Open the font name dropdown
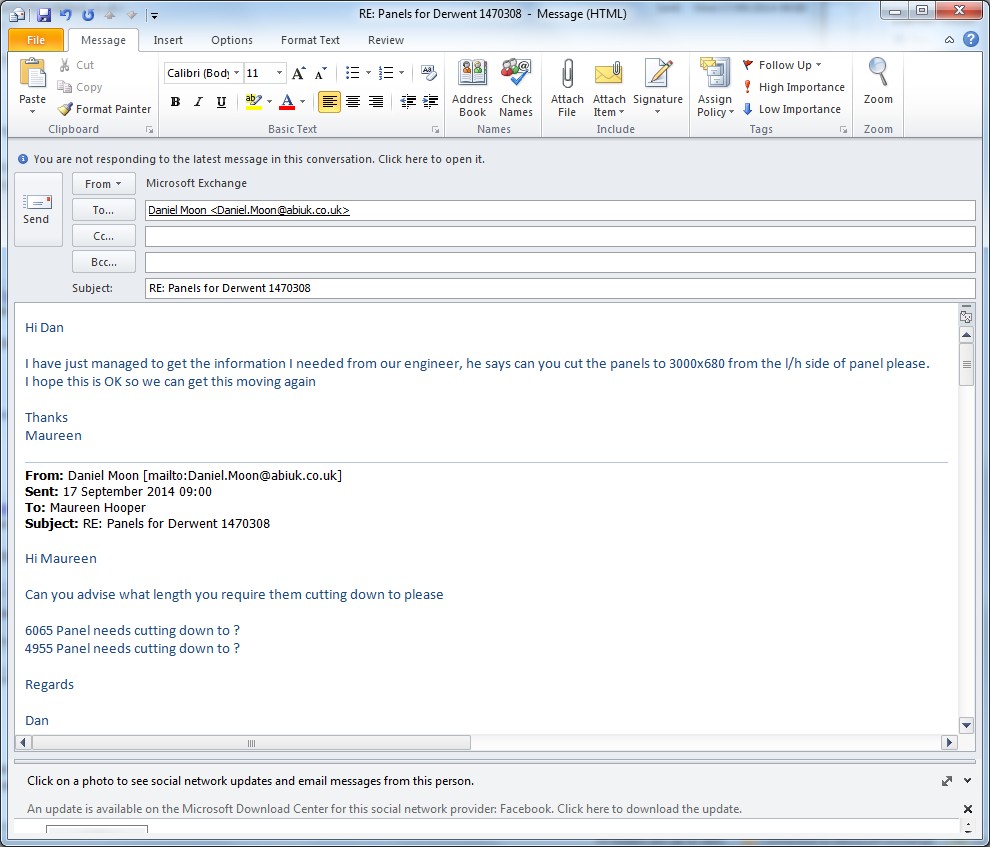Viewport: 990px width, 847px height. click(x=237, y=73)
